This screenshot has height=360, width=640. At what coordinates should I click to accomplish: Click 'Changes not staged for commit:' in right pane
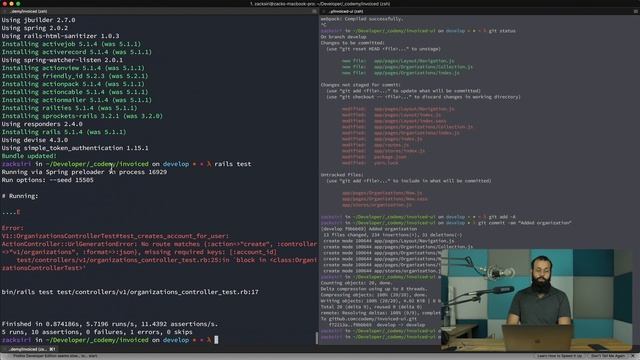click(360, 85)
